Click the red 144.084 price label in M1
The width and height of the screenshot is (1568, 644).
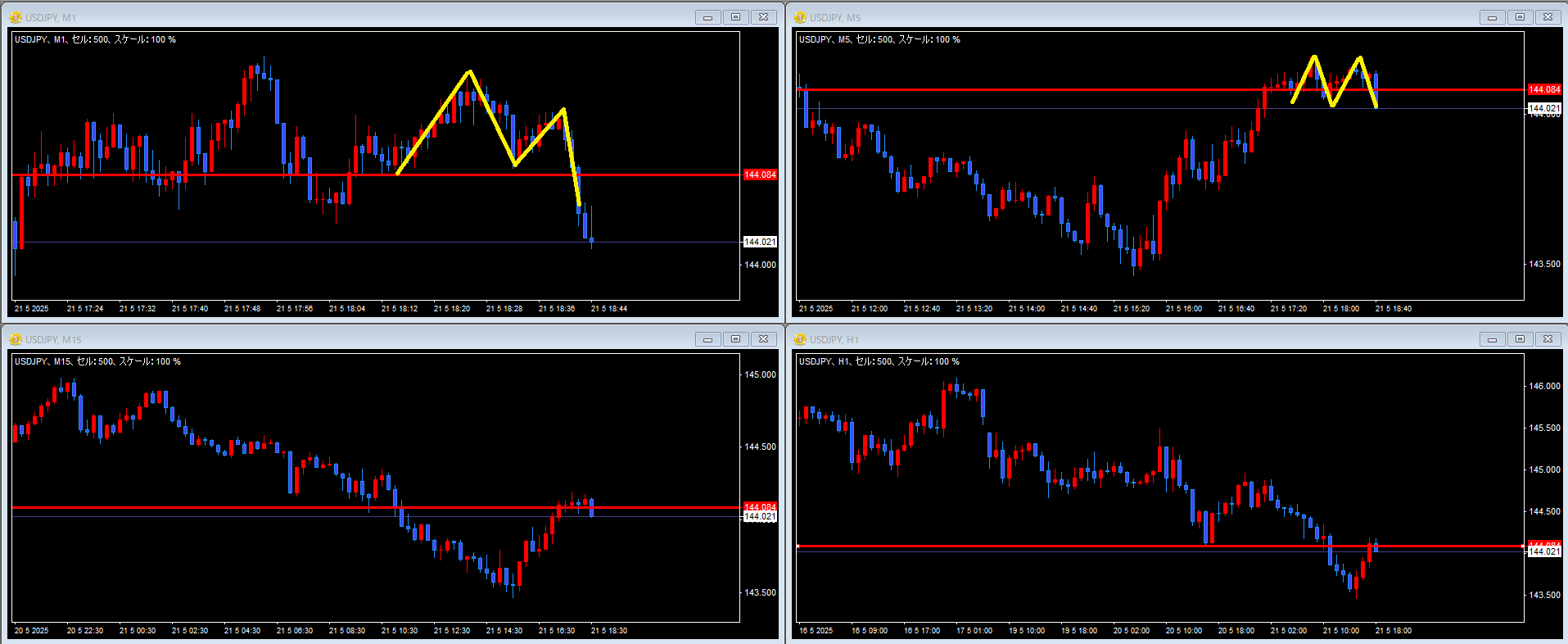[x=760, y=175]
